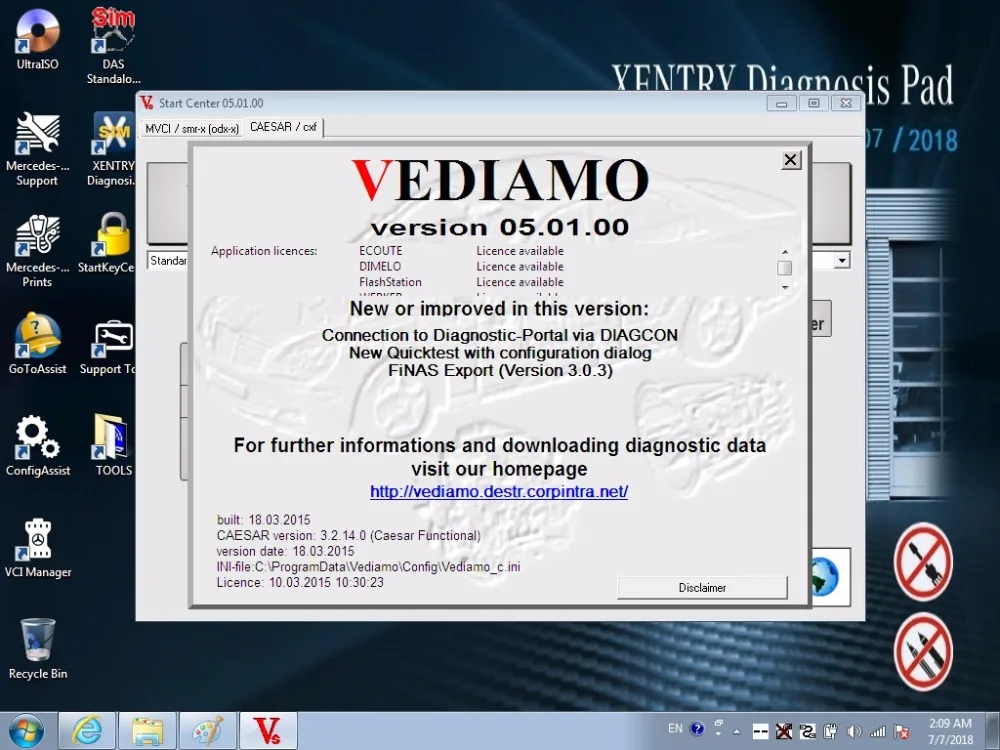The height and width of the screenshot is (750, 1000).
Task: Open the Recycle Bin
Action: pyautogui.click(x=38, y=649)
